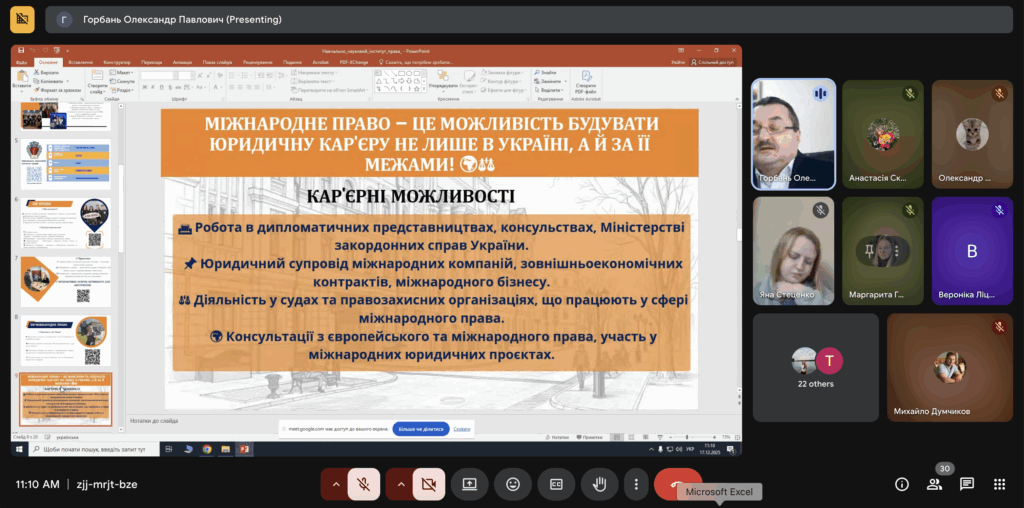Turn on the camera in the bottom bar

click(429, 484)
